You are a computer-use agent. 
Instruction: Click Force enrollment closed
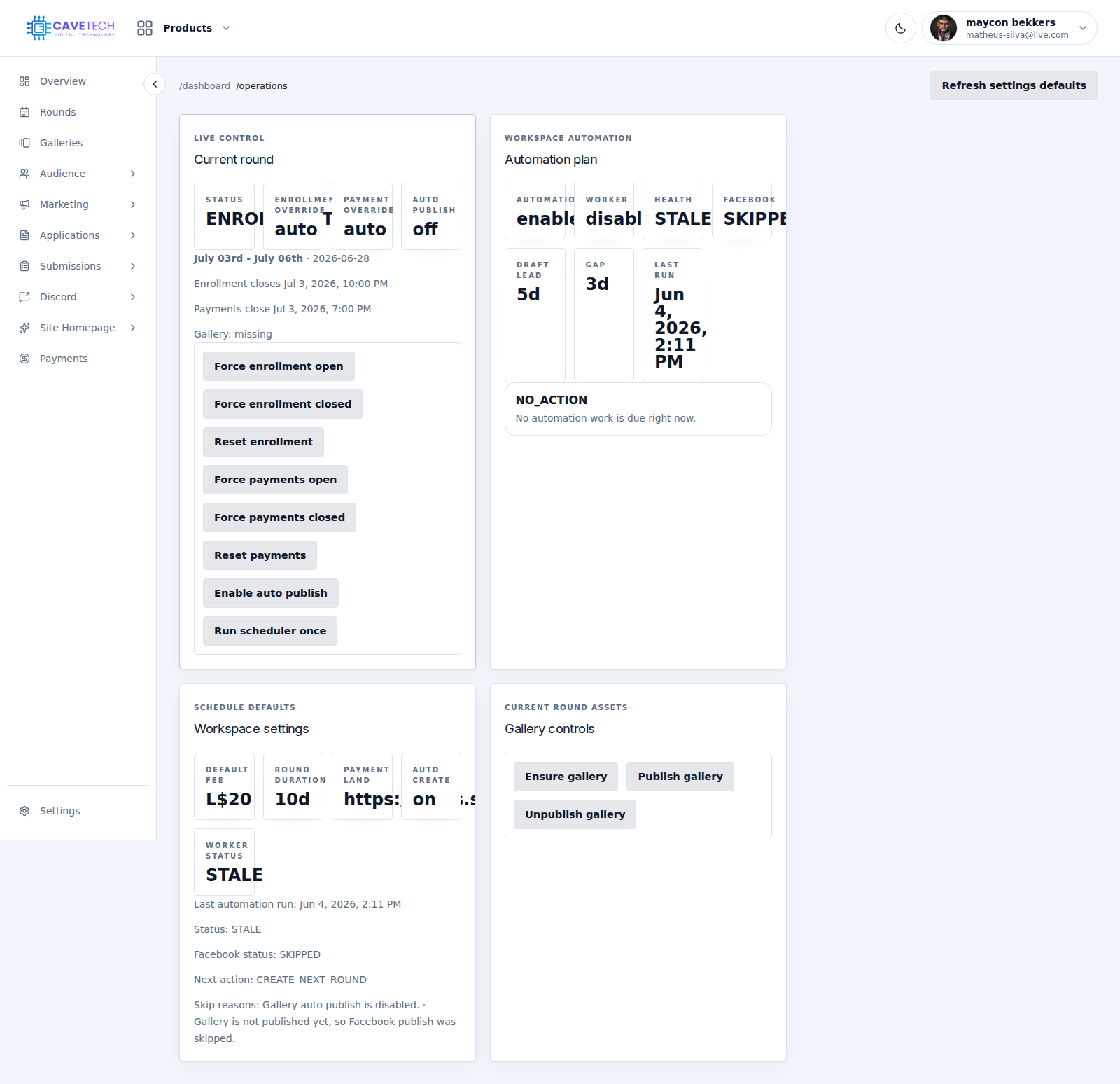click(283, 404)
